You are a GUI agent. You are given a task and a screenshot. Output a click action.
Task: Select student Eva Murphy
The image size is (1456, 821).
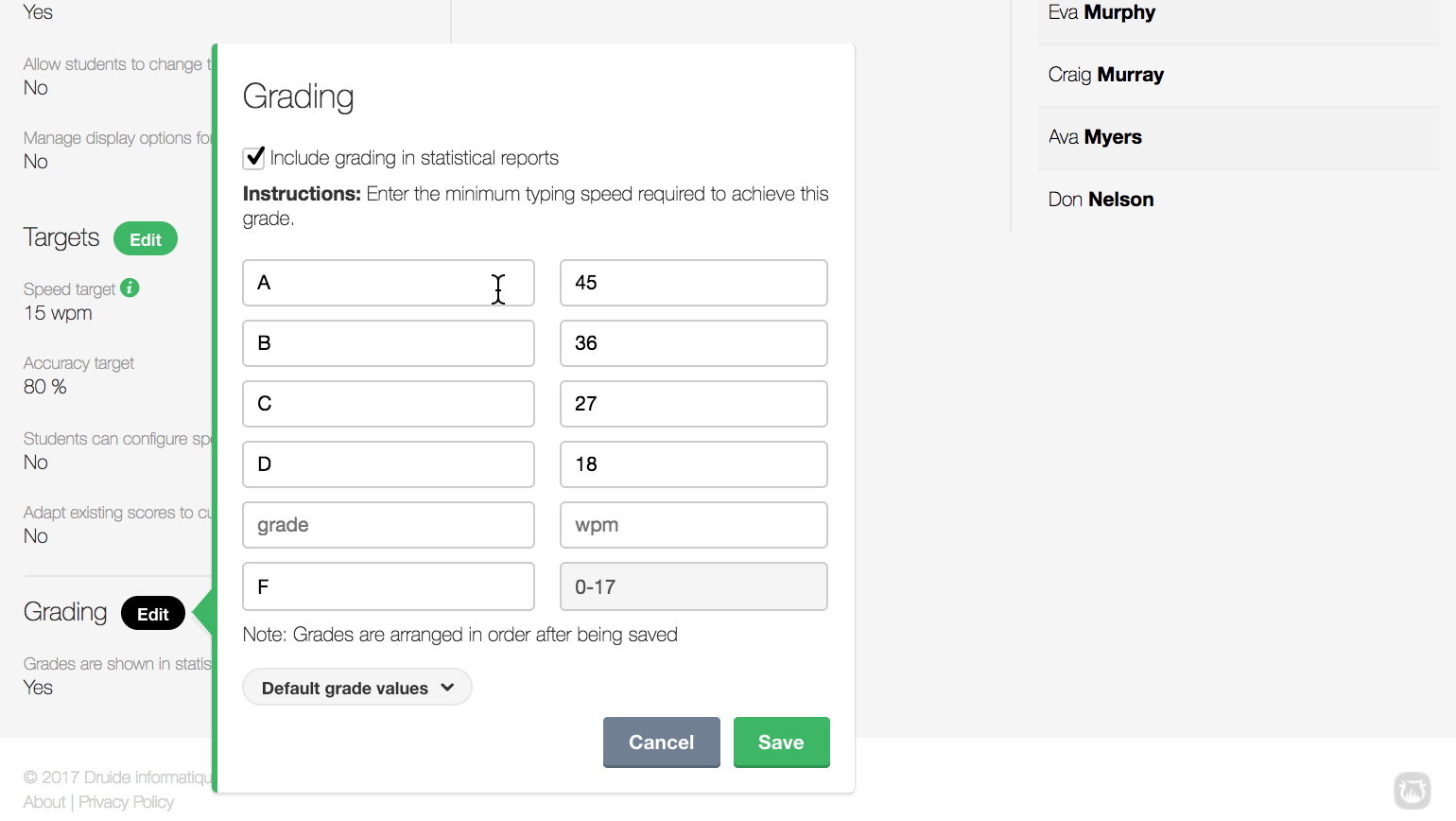pos(1101,13)
